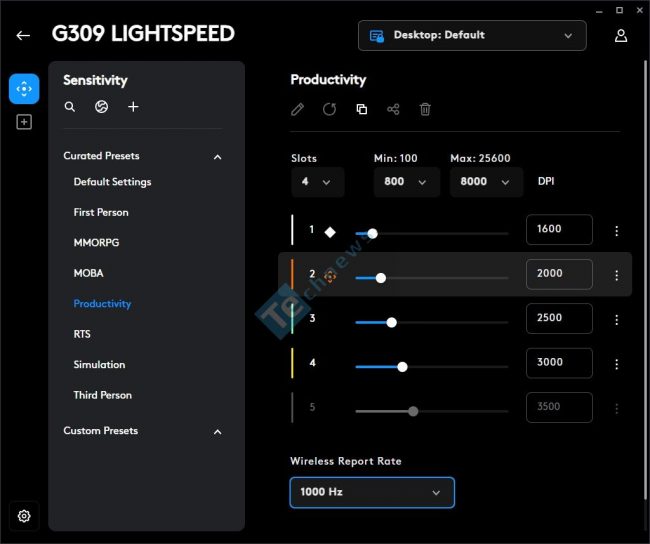Select the Third Person preset
650x544 pixels.
(x=102, y=395)
